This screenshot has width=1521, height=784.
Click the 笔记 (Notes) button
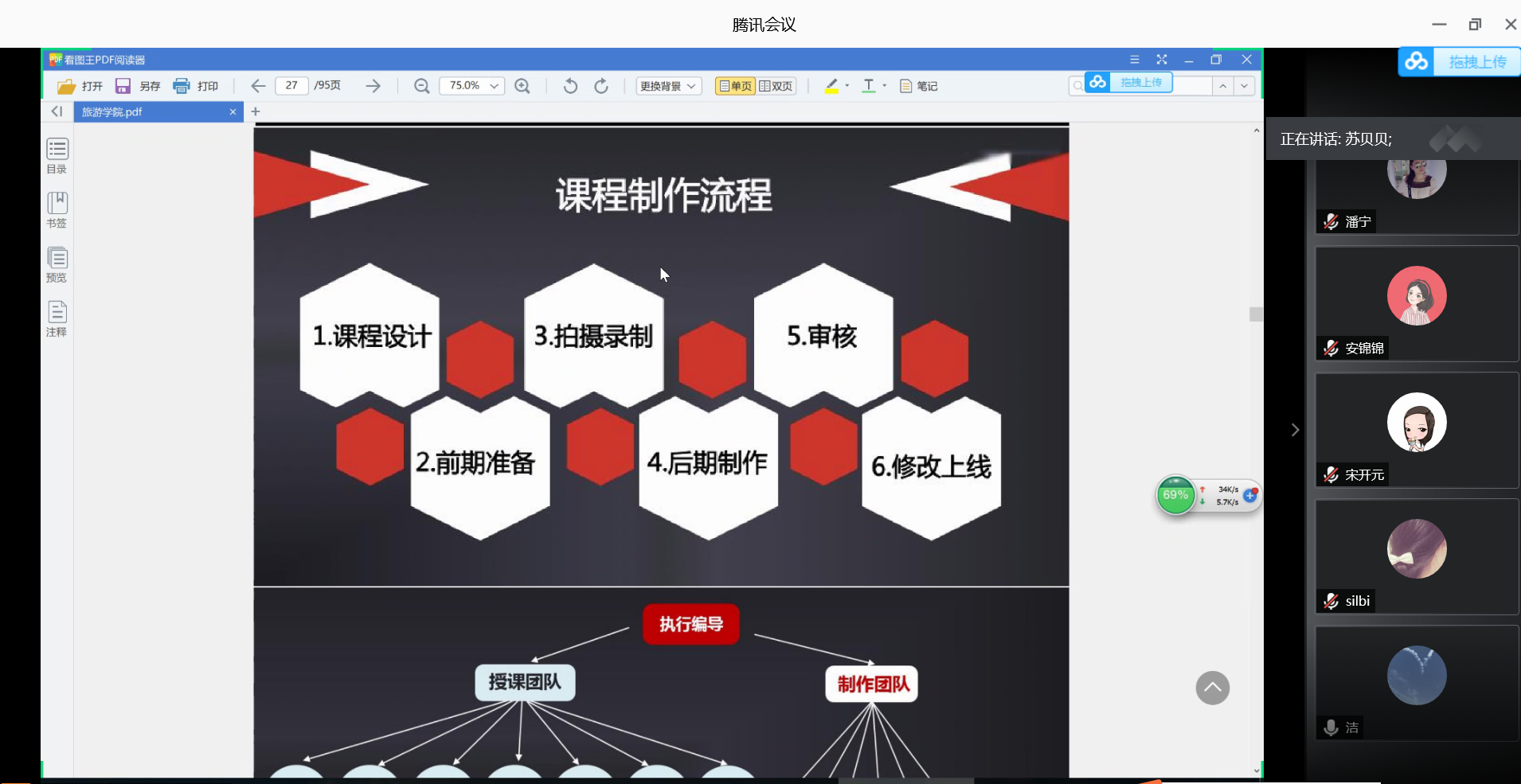click(x=918, y=86)
